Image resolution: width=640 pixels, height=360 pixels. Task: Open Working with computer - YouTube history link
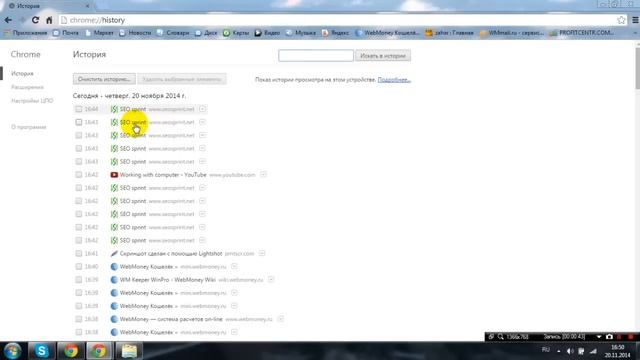163,175
